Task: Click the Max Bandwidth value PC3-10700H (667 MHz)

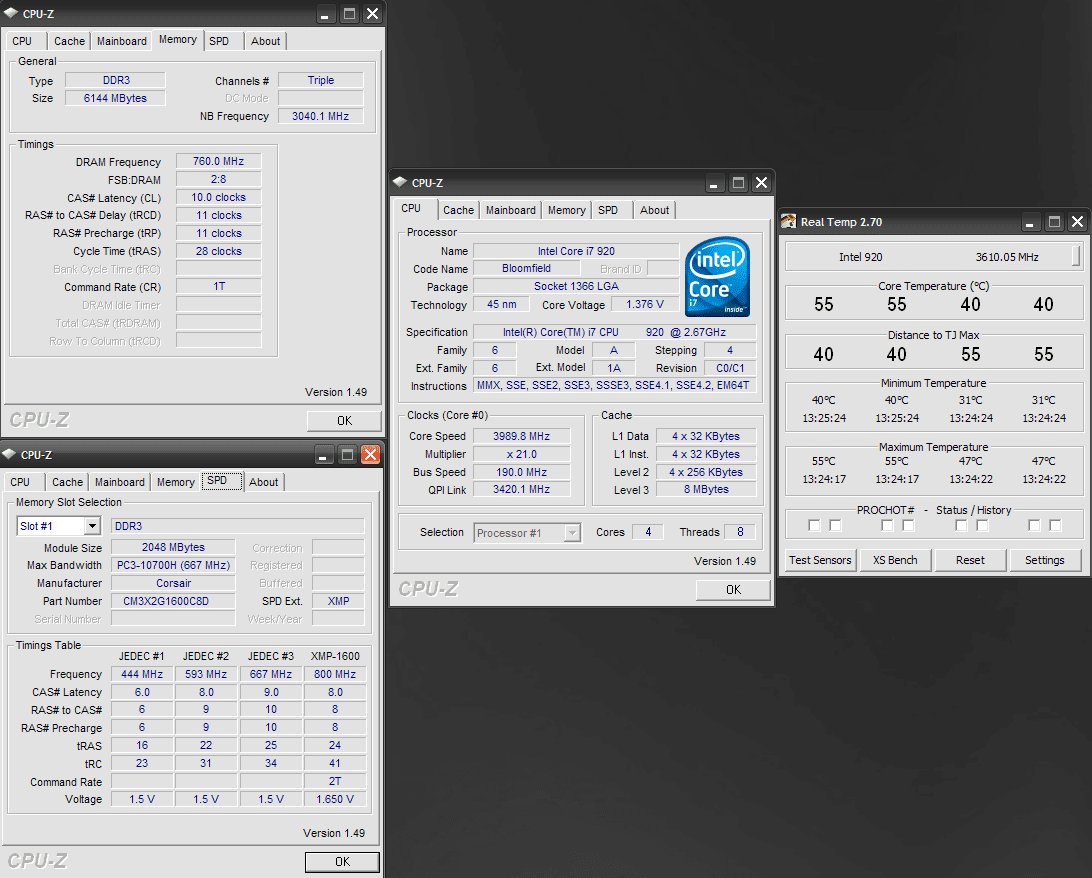Action: point(173,565)
